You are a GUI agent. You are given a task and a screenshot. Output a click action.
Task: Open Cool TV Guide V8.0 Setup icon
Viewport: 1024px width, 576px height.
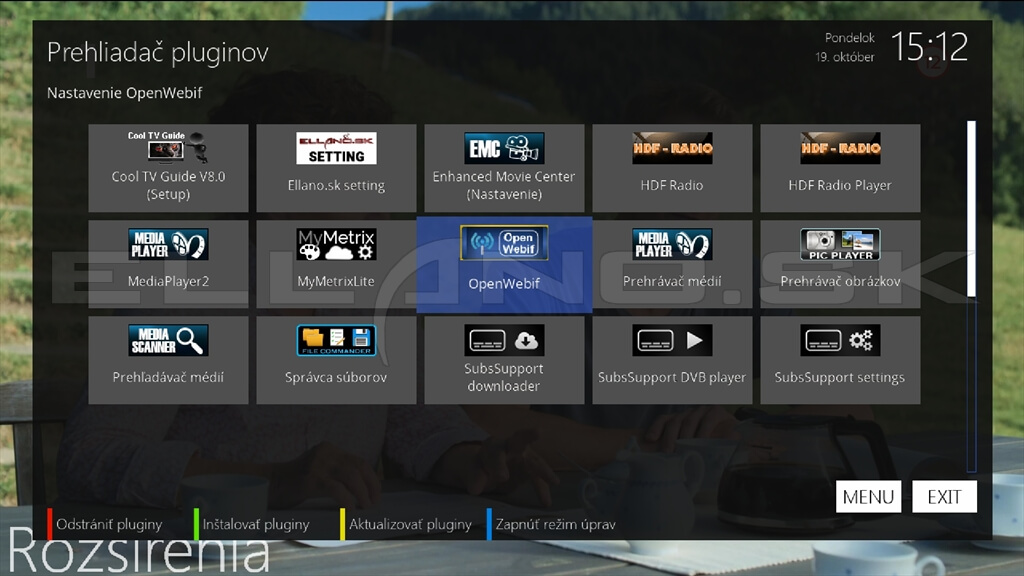click(x=168, y=147)
